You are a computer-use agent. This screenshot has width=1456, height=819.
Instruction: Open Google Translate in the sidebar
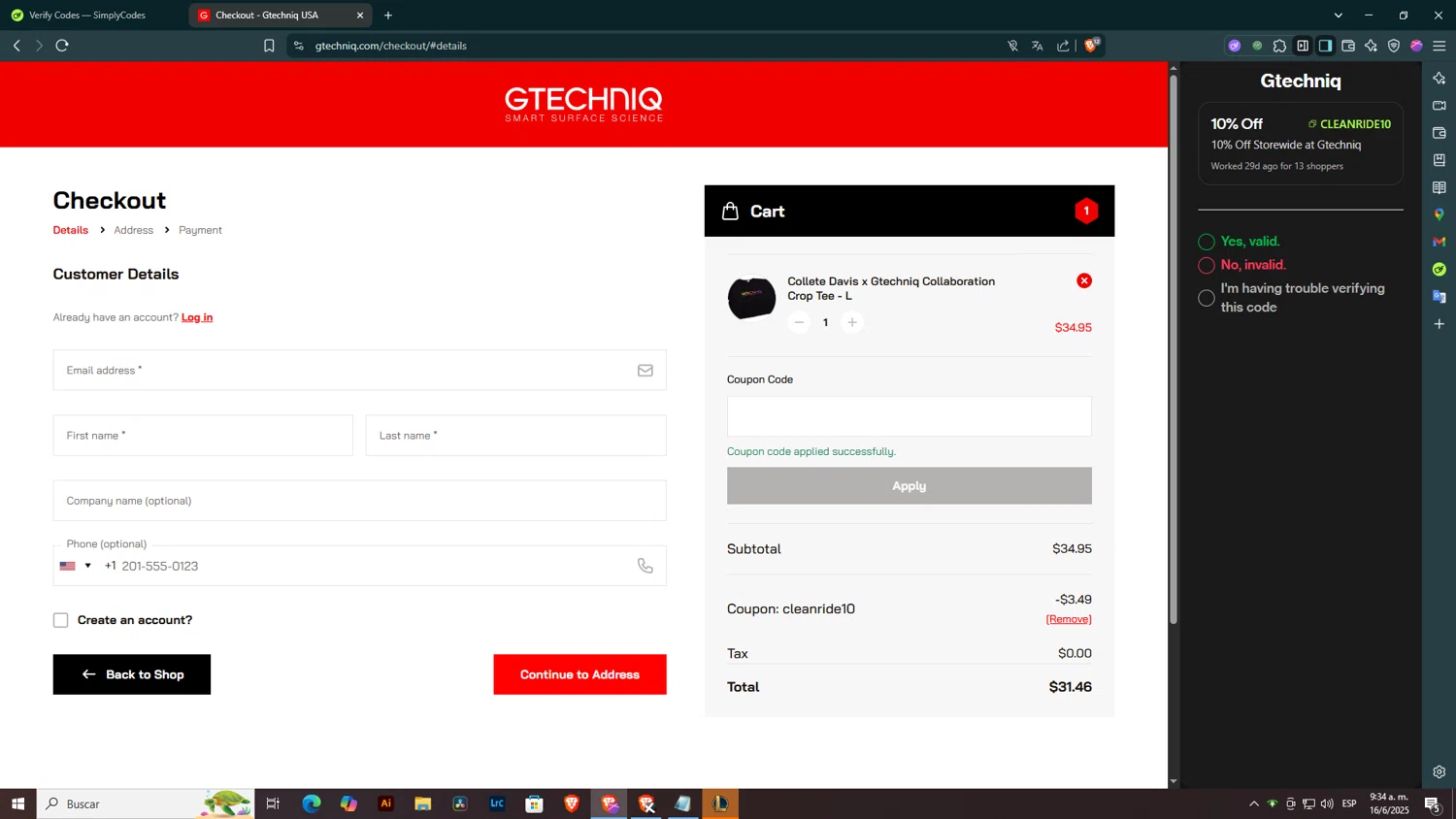point(1439,296)
